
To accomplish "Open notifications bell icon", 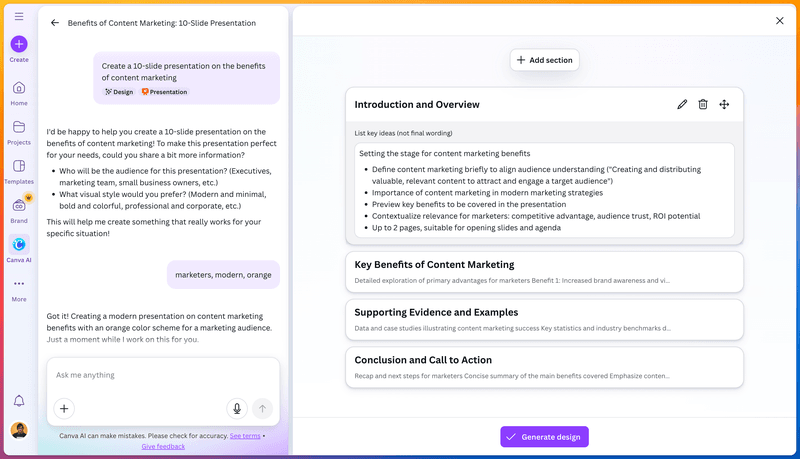I will [x=19, y=401].
